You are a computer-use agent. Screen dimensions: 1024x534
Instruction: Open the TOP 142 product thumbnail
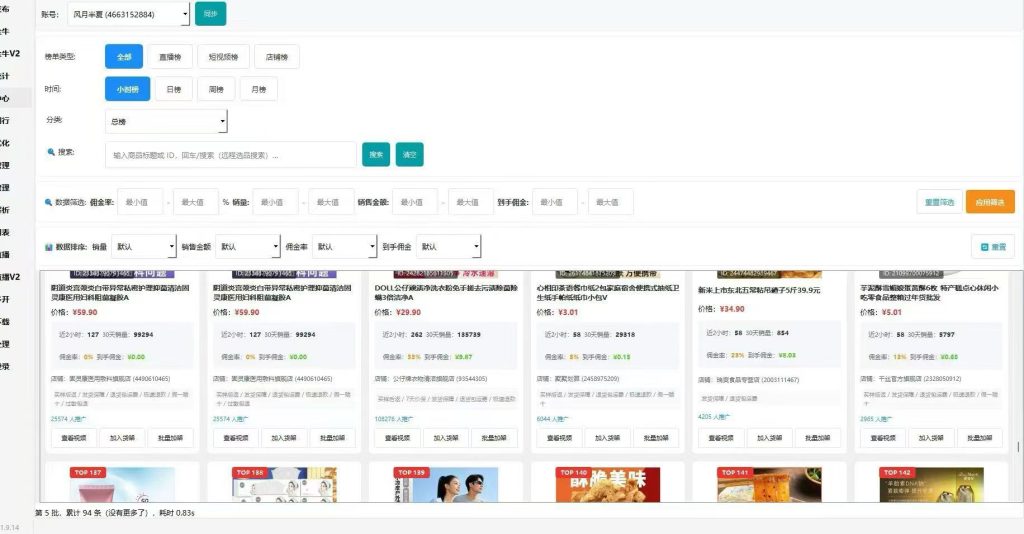(x=931, y=484)
